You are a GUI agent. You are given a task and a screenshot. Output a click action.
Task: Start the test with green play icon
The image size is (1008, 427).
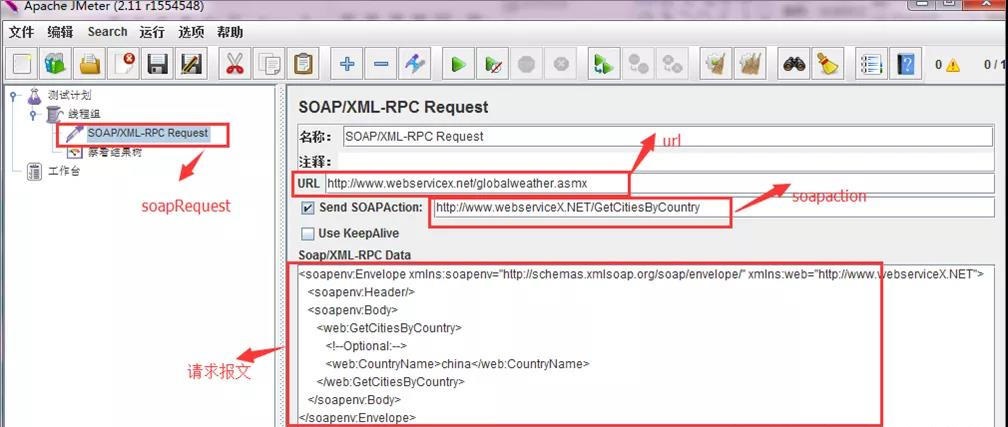[x=458, y=64]
